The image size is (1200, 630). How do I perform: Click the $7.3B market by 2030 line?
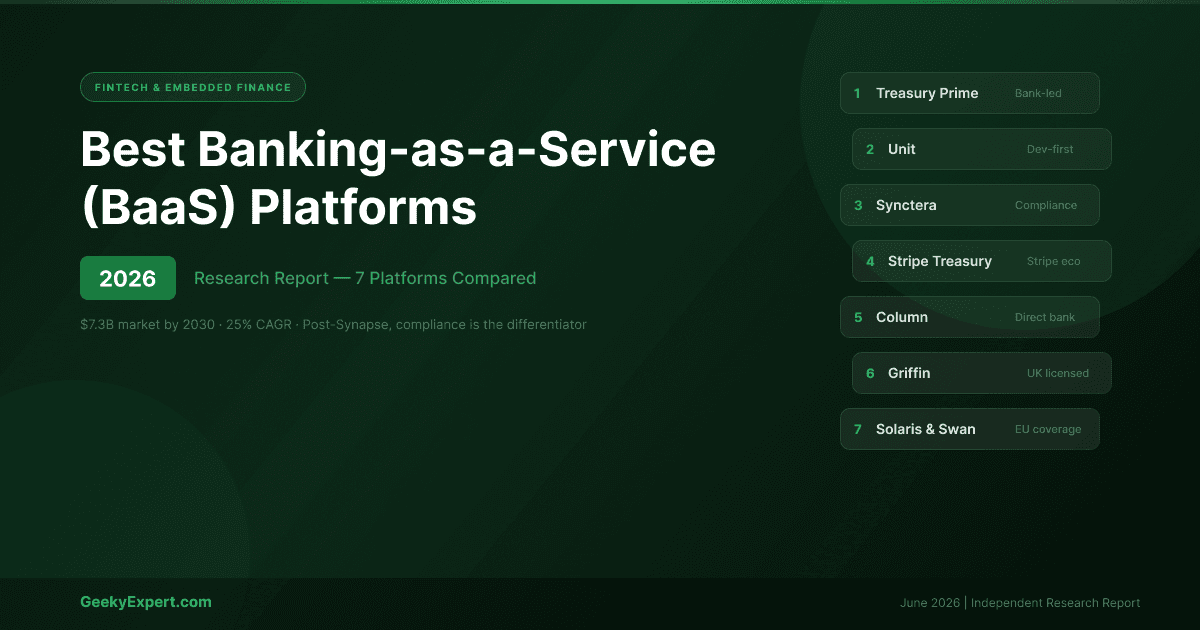click(x=333, y=325)
